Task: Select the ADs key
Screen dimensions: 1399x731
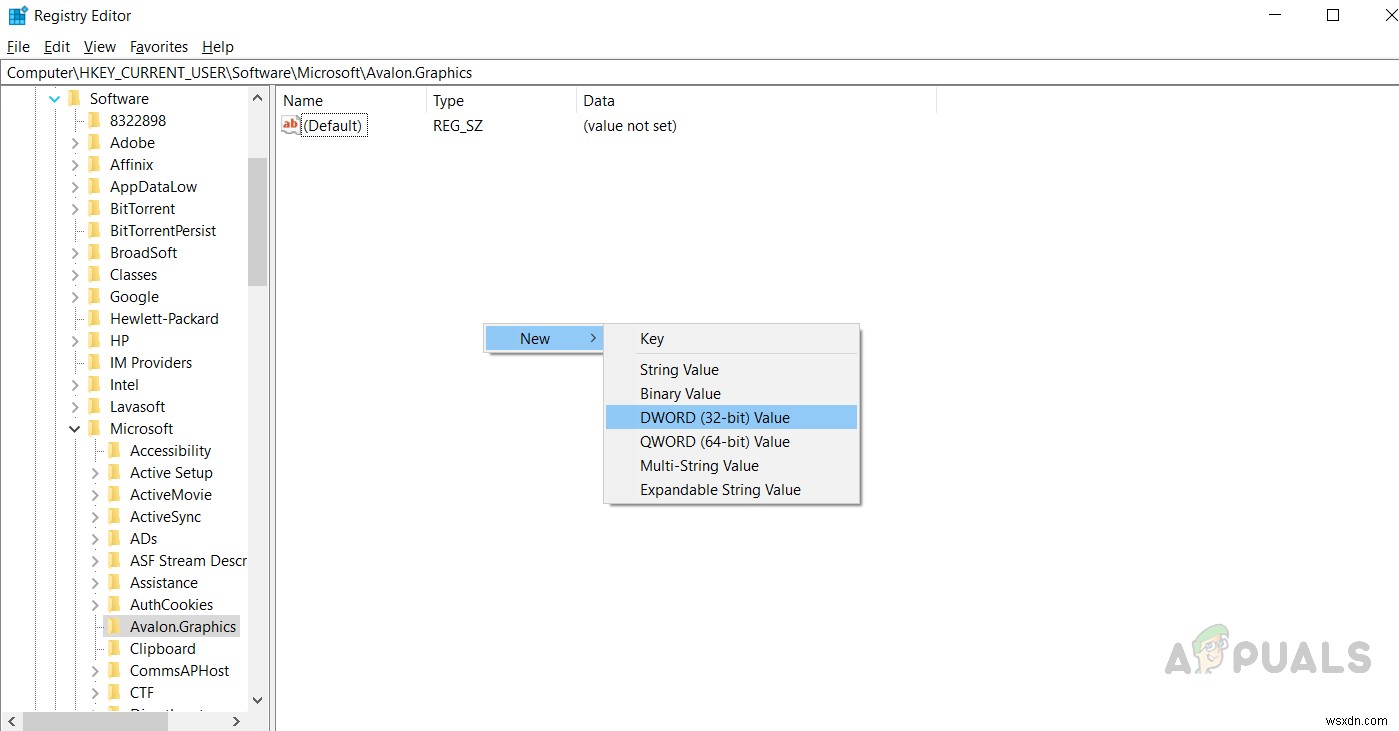Action: tap(143, 538)
